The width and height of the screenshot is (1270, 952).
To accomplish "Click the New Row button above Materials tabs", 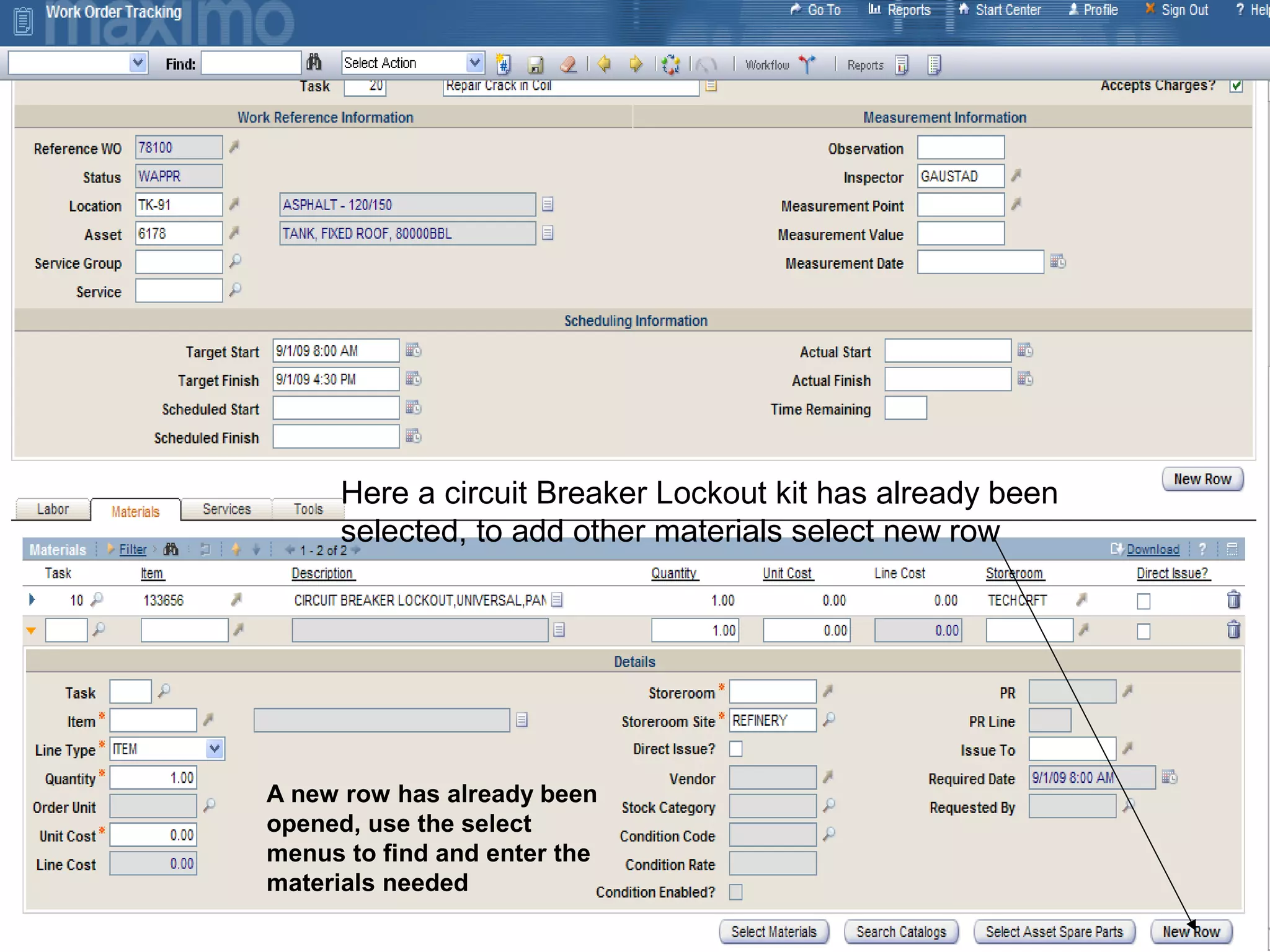I will tap(1202, 479).
